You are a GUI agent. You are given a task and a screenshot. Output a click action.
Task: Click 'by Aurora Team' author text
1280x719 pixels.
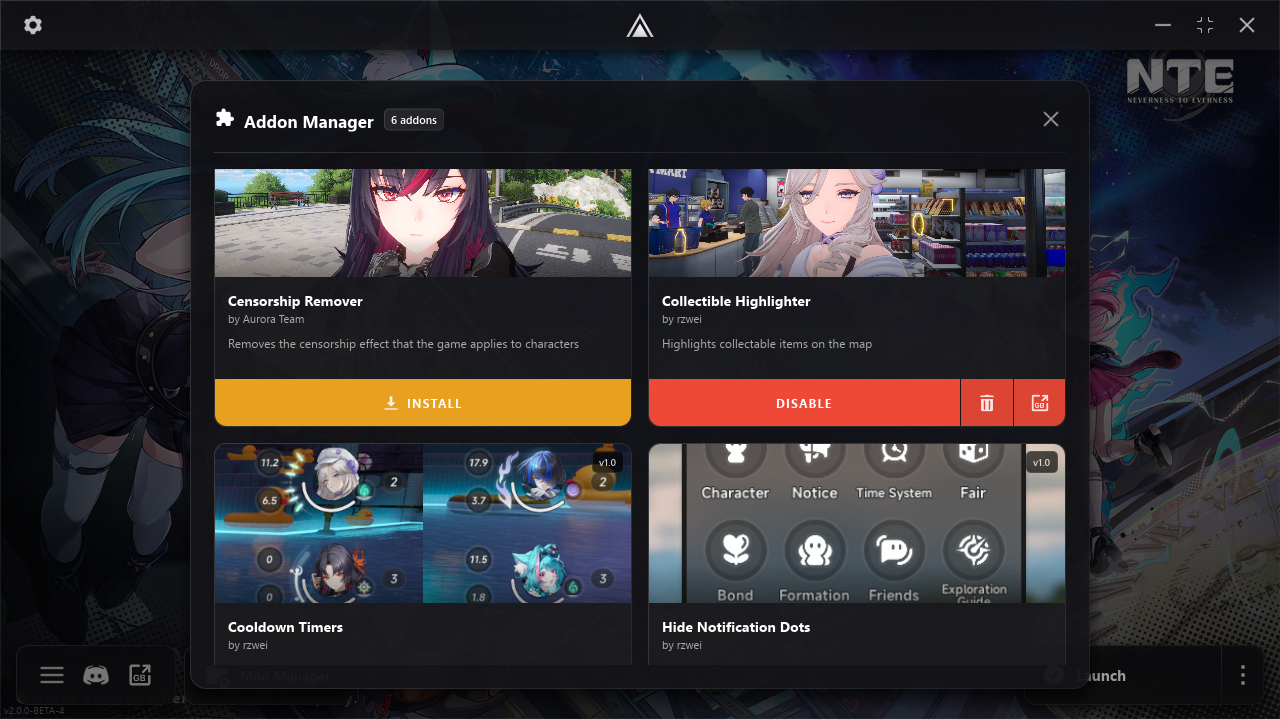266,319
